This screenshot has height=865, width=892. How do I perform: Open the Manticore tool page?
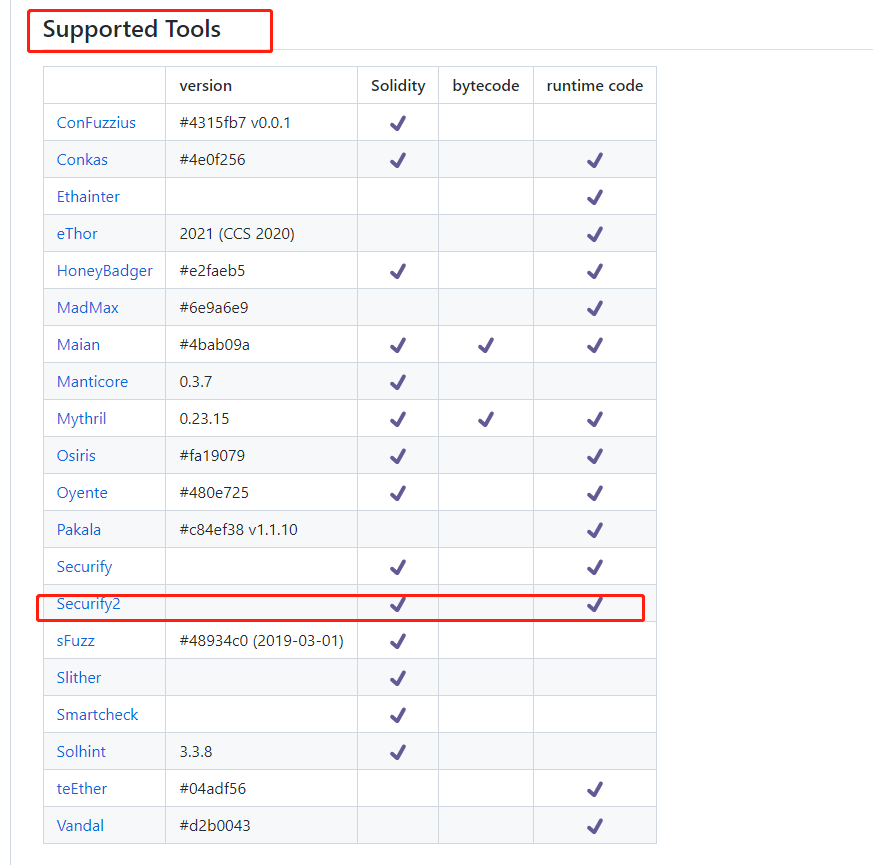coord(92,381)
